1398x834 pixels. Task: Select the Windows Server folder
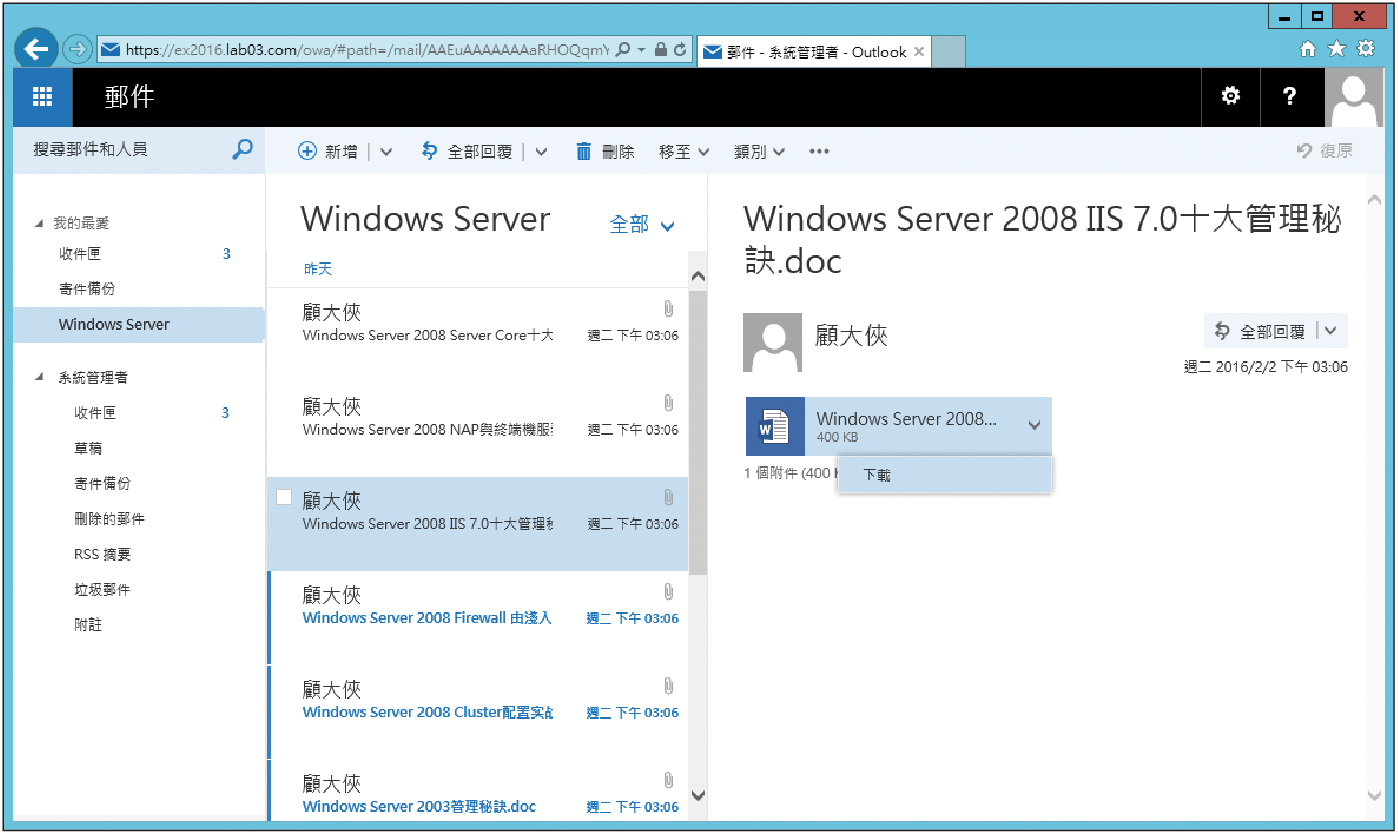tap(139, 324)
